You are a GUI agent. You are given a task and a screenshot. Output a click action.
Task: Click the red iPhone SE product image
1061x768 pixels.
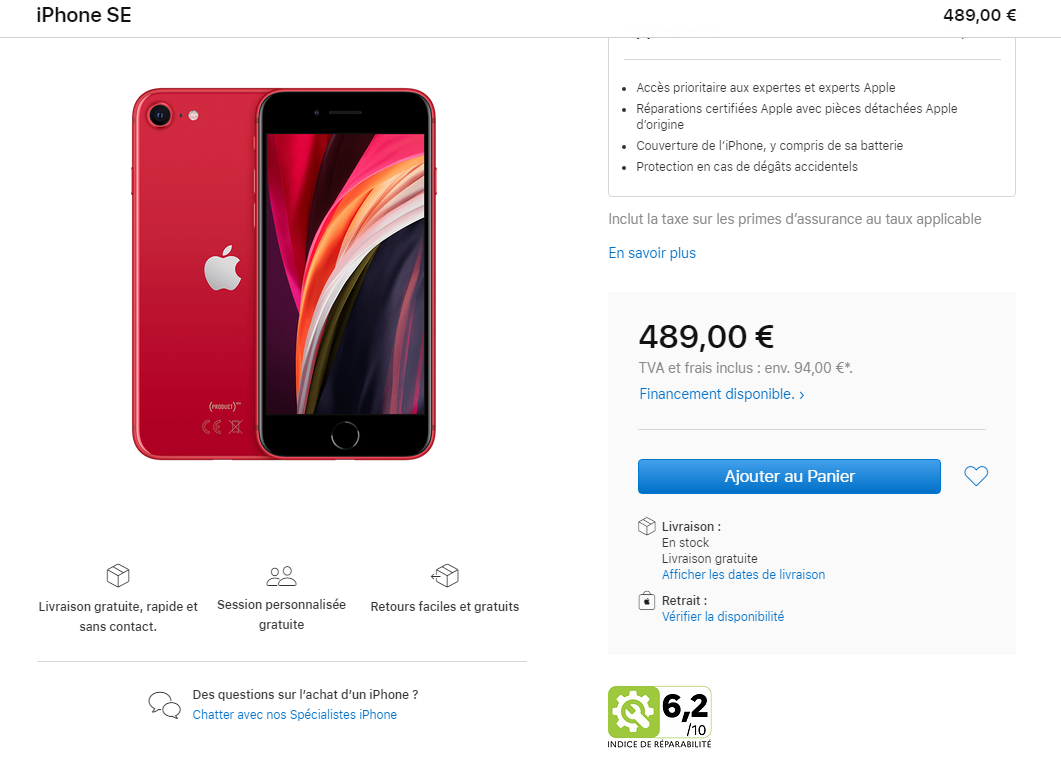[x=284, y=274]
